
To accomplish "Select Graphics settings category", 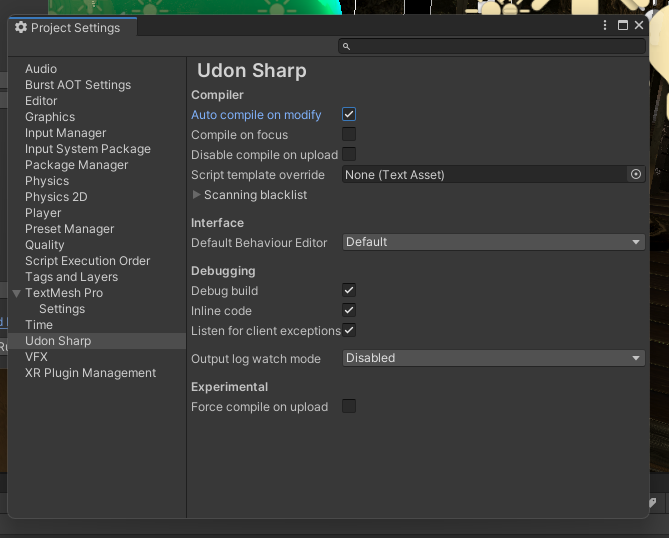I will (50, 117).
